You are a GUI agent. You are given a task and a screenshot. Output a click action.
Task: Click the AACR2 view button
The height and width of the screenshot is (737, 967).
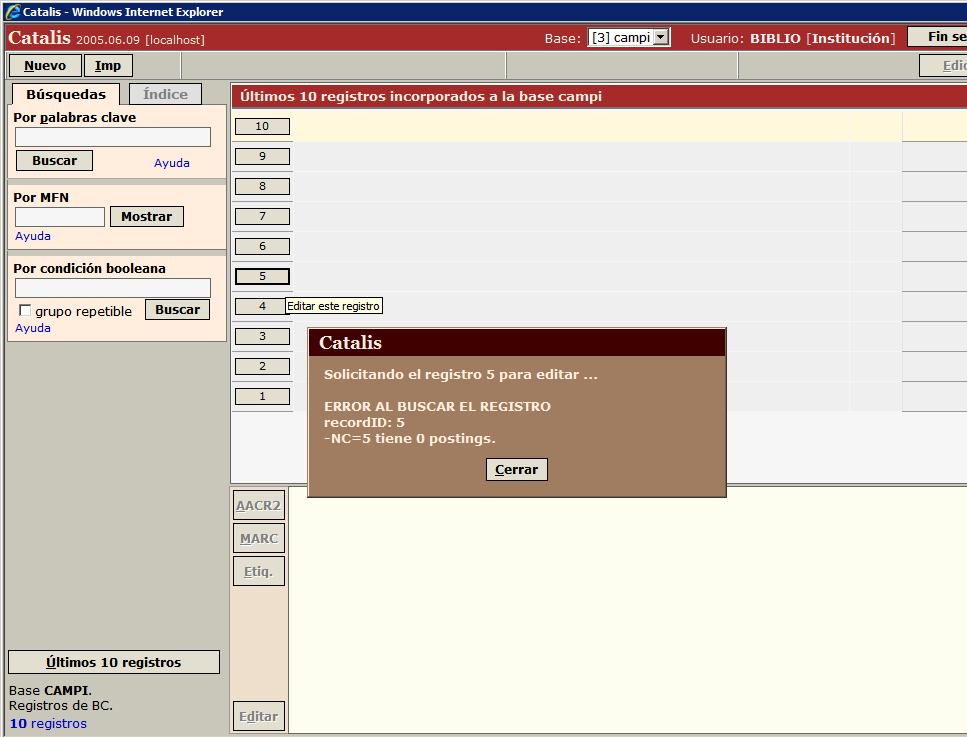258,505
